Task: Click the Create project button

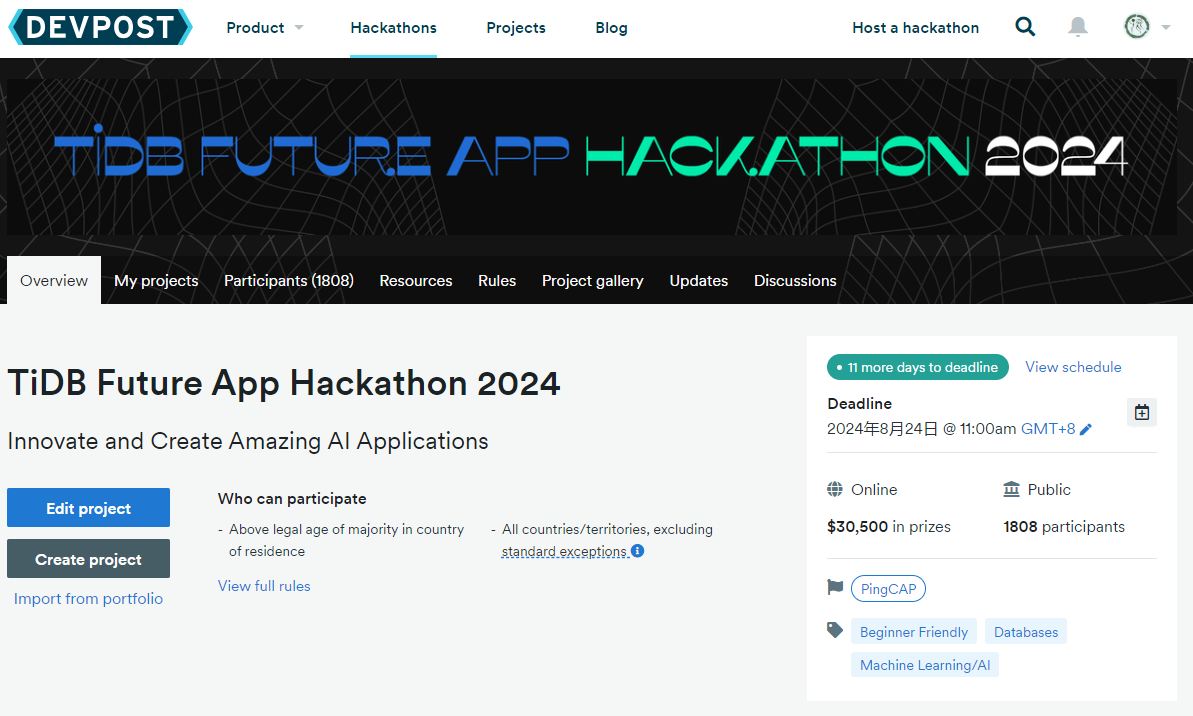Action: point(88,558)
